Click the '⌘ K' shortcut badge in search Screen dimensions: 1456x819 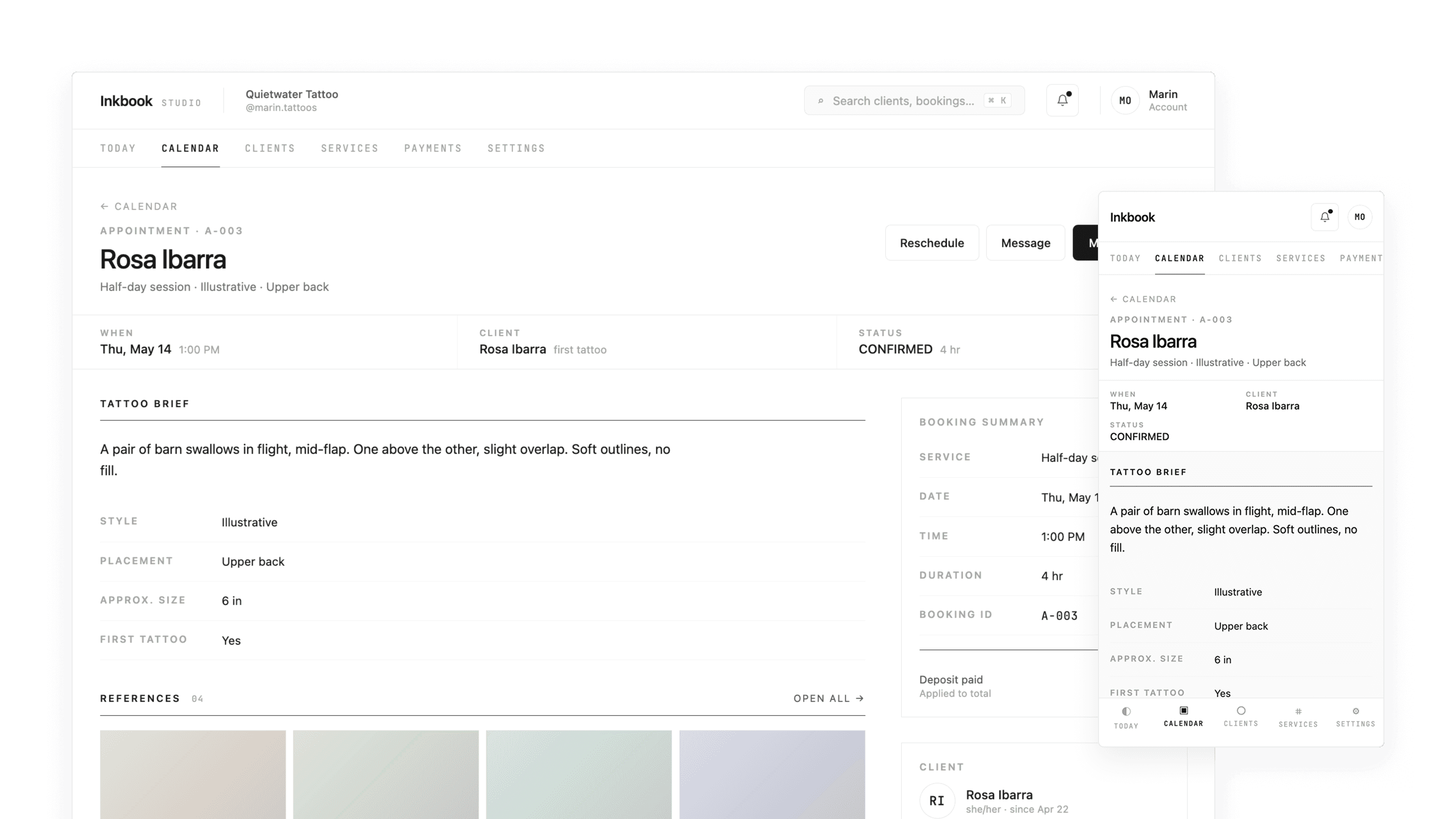(x=997, y=100)
